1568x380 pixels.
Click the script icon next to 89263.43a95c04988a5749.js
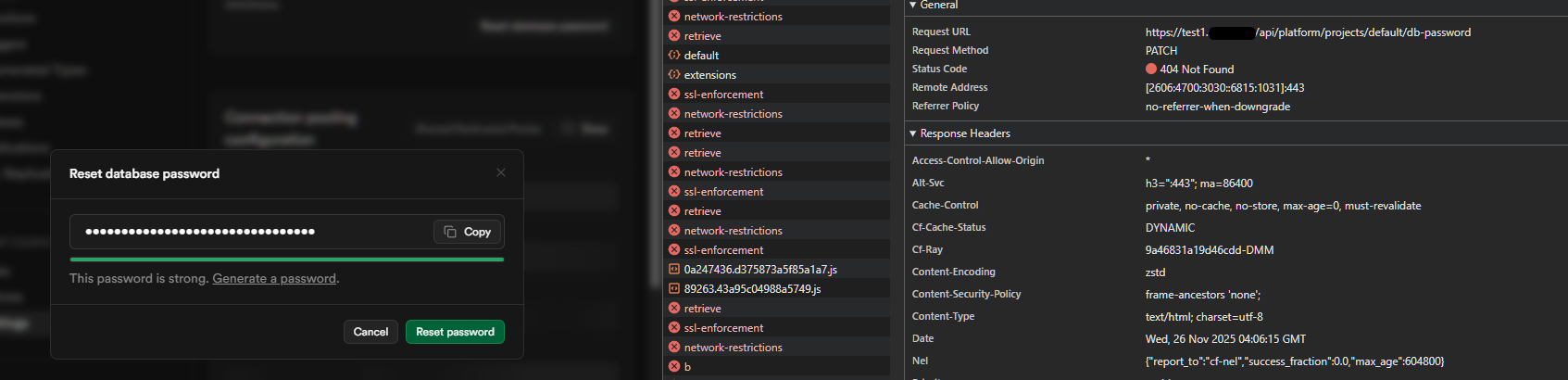(x=674, y=289)
